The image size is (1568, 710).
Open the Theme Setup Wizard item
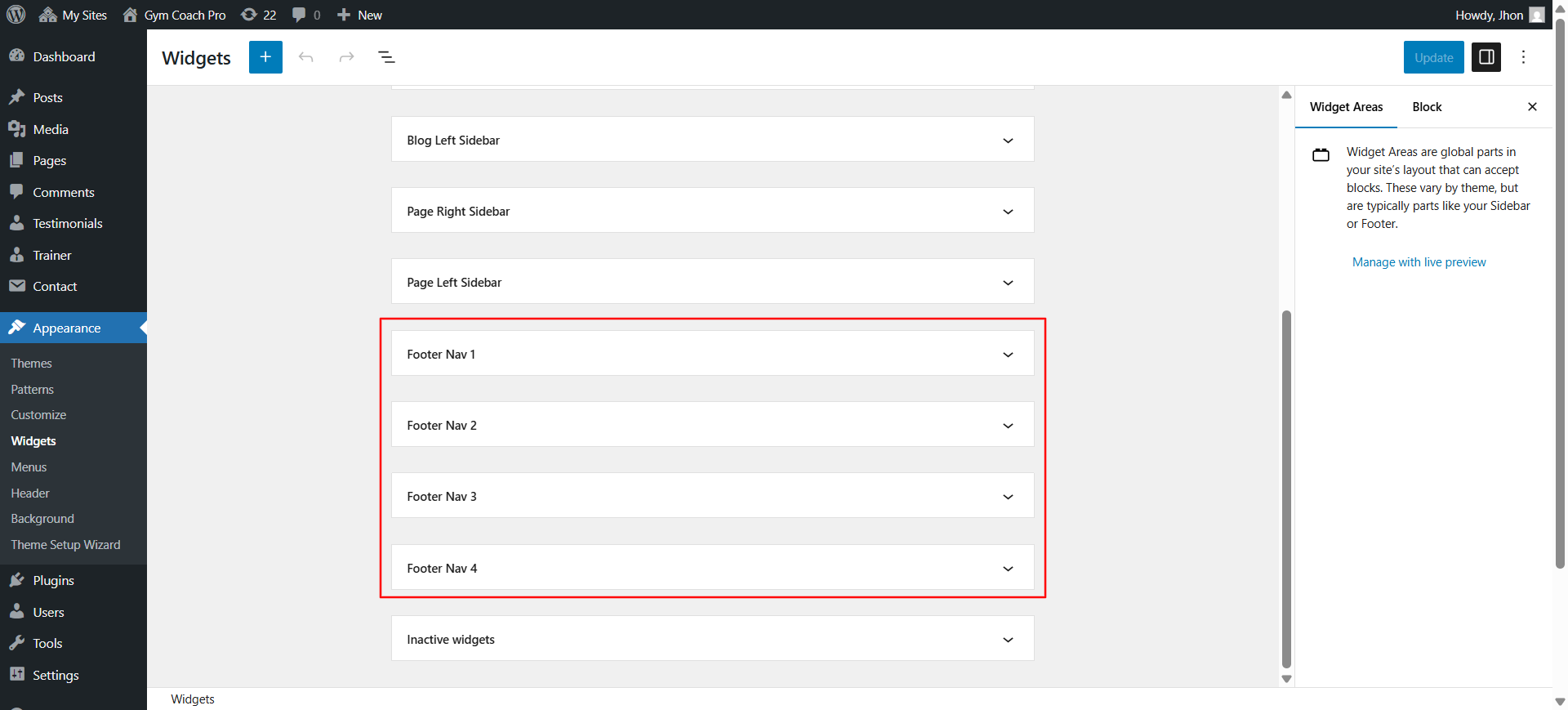(65, 545)
